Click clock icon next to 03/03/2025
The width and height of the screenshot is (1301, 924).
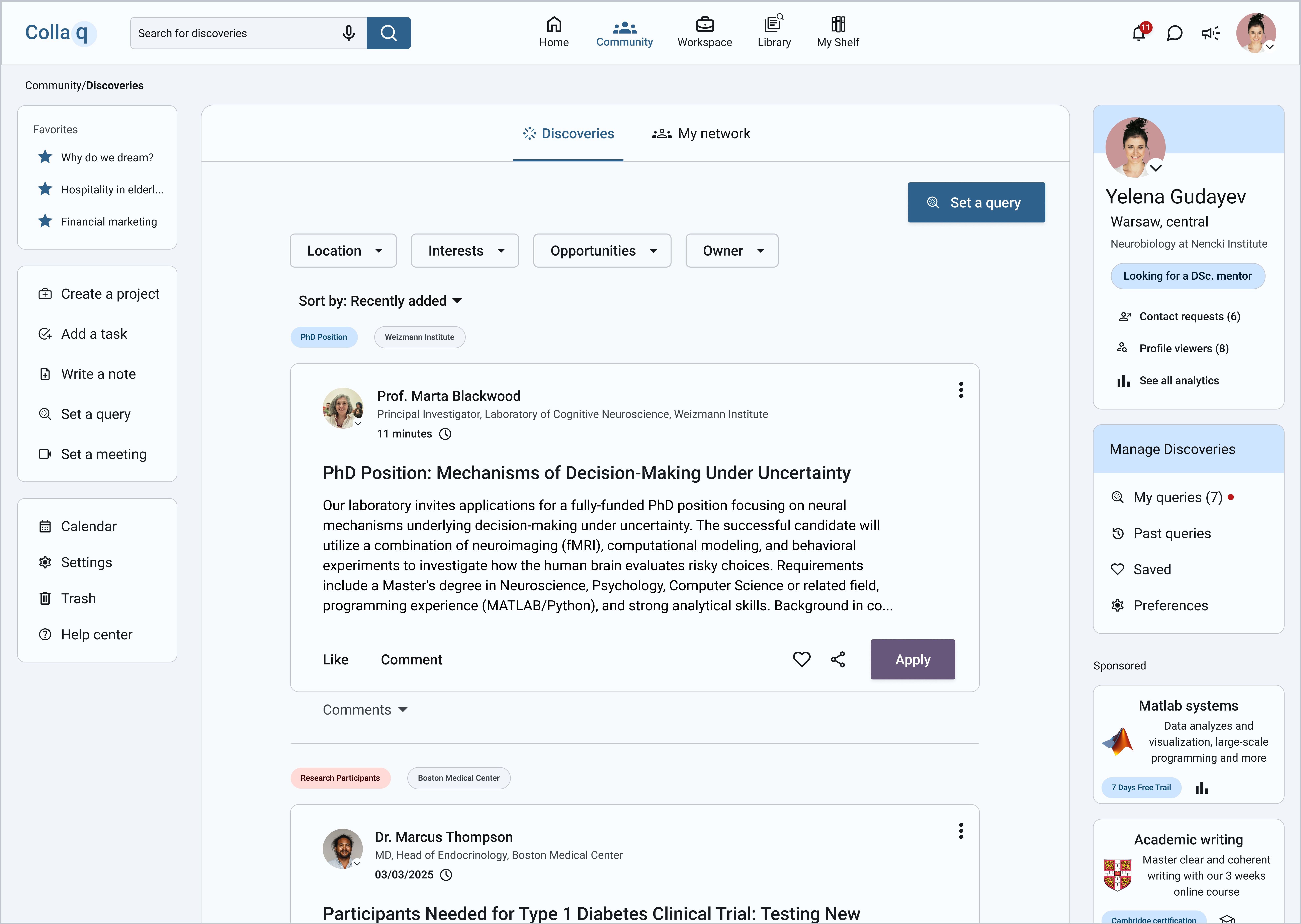446,875
